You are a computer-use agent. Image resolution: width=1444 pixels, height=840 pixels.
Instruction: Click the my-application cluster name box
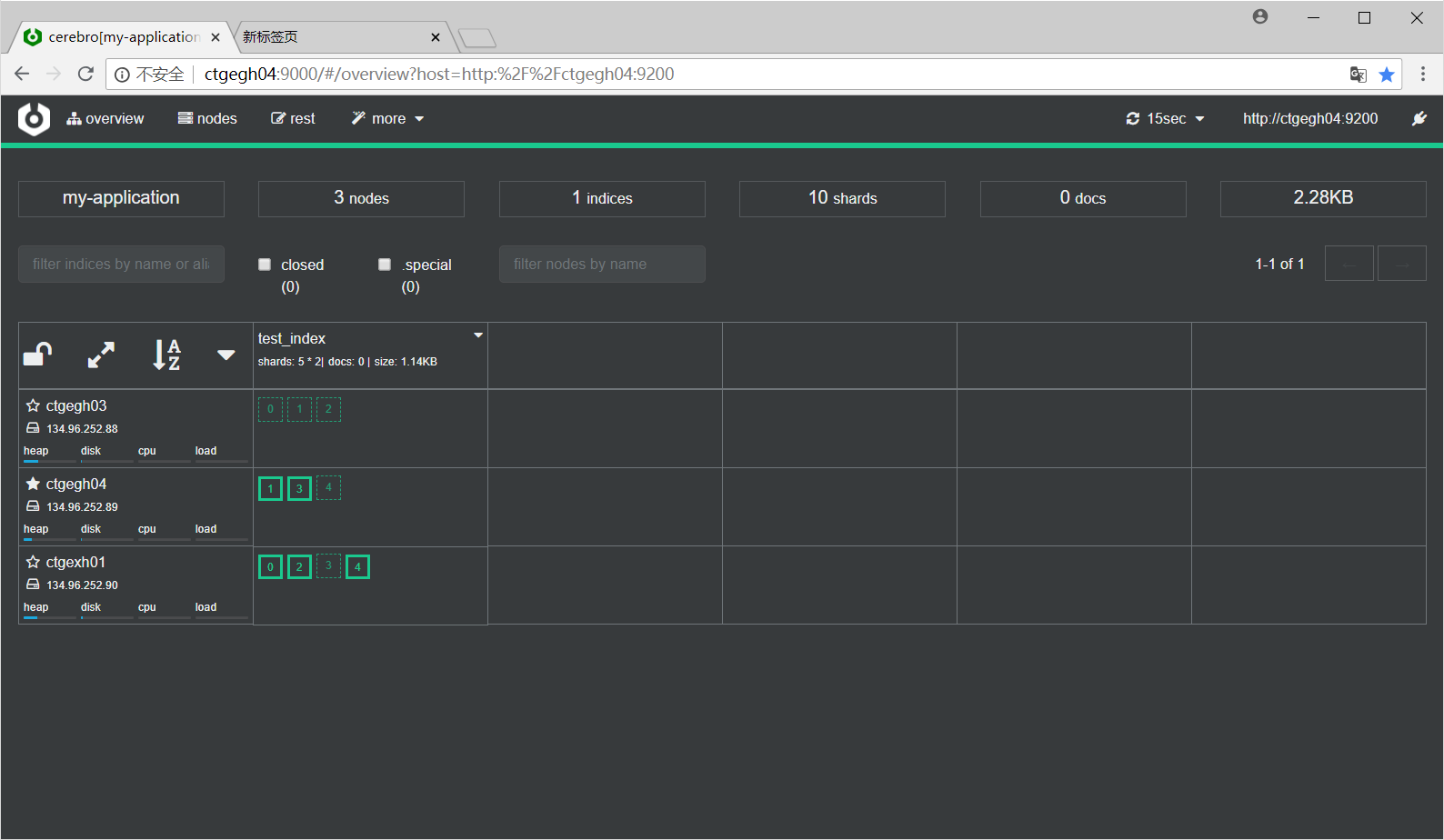(121, 198)
